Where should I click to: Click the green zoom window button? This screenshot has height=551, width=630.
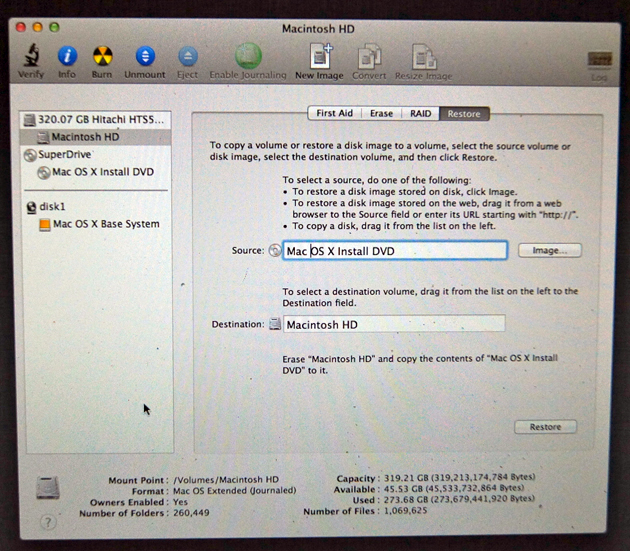[54, 27]
